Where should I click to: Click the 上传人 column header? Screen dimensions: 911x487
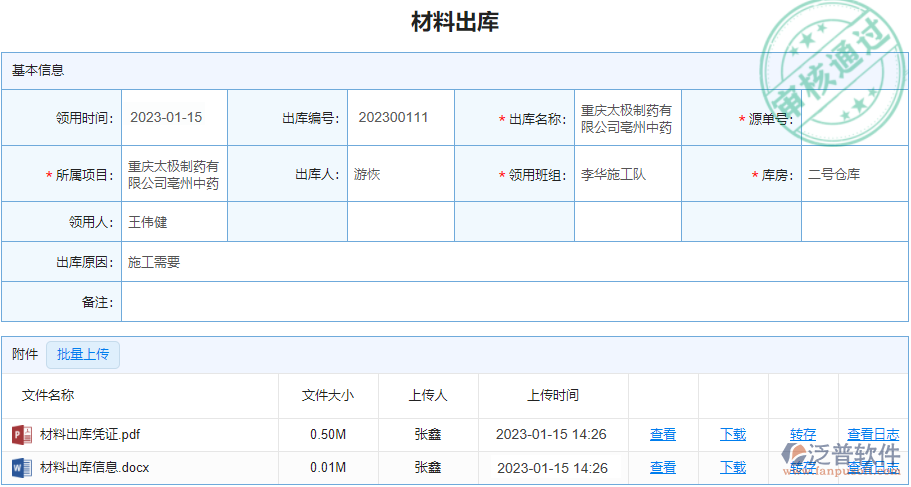428,396
